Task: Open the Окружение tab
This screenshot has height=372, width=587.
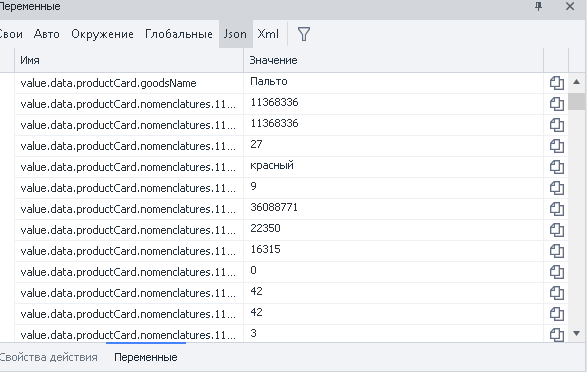Action: tap(102, 34)
